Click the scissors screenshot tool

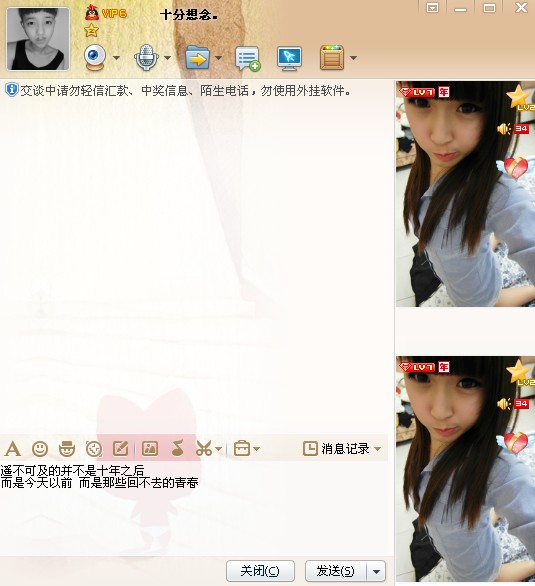(204, 448)
